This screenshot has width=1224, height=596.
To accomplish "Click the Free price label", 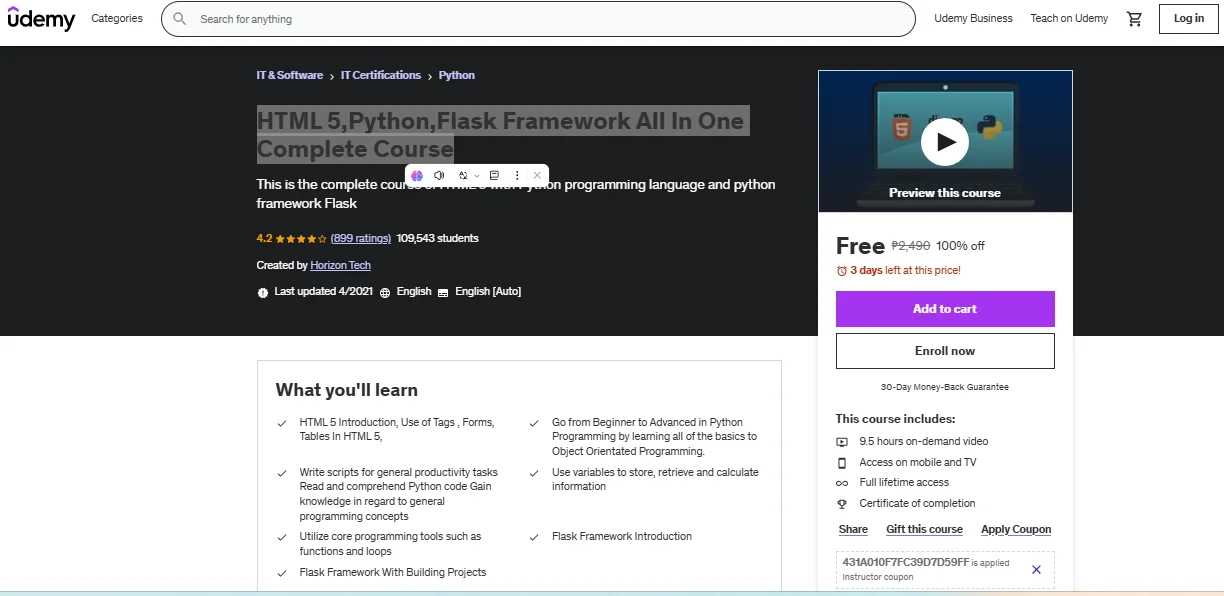I will (860, 246).
